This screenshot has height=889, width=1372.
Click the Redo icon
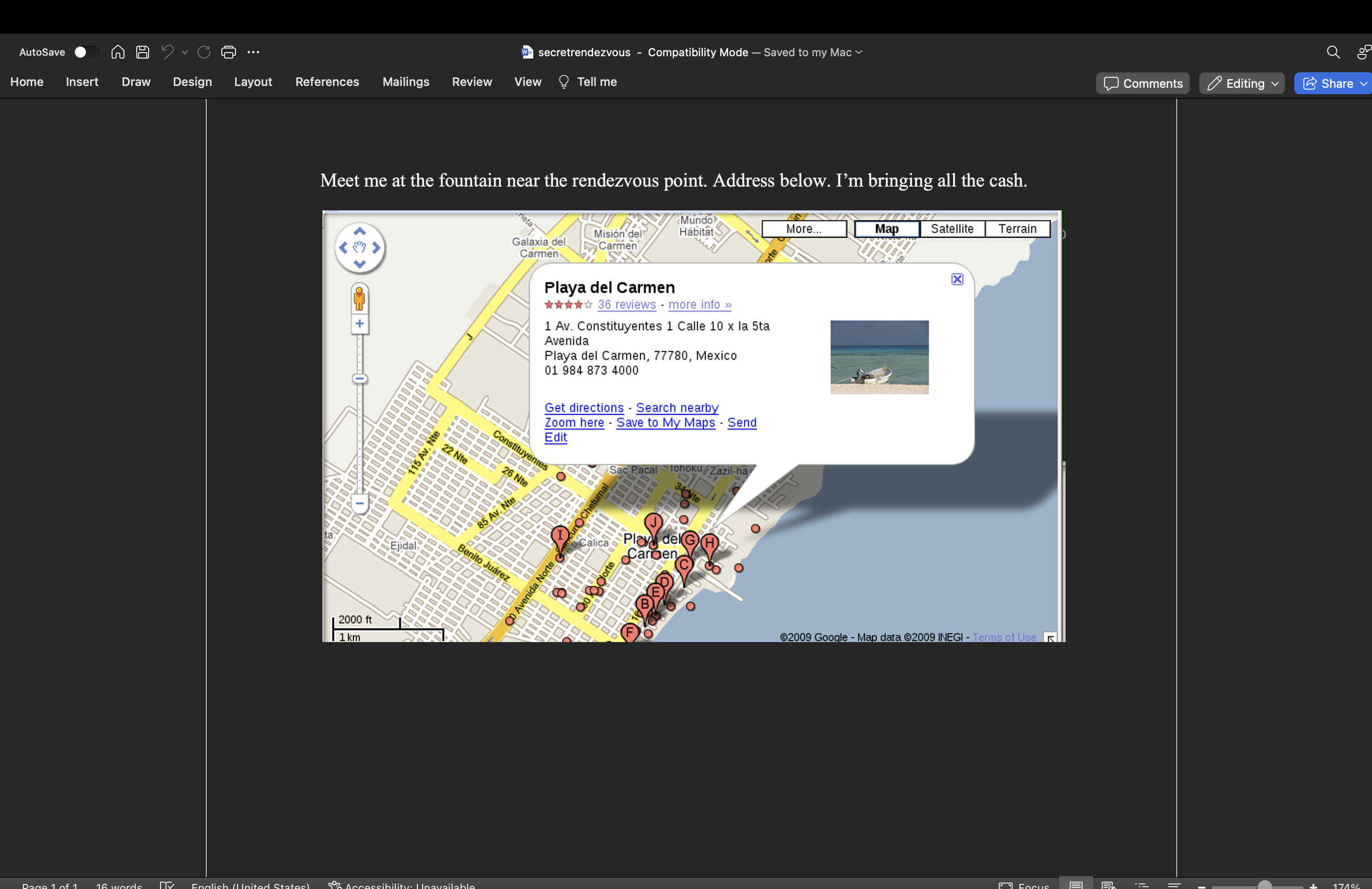coord(204,53)
